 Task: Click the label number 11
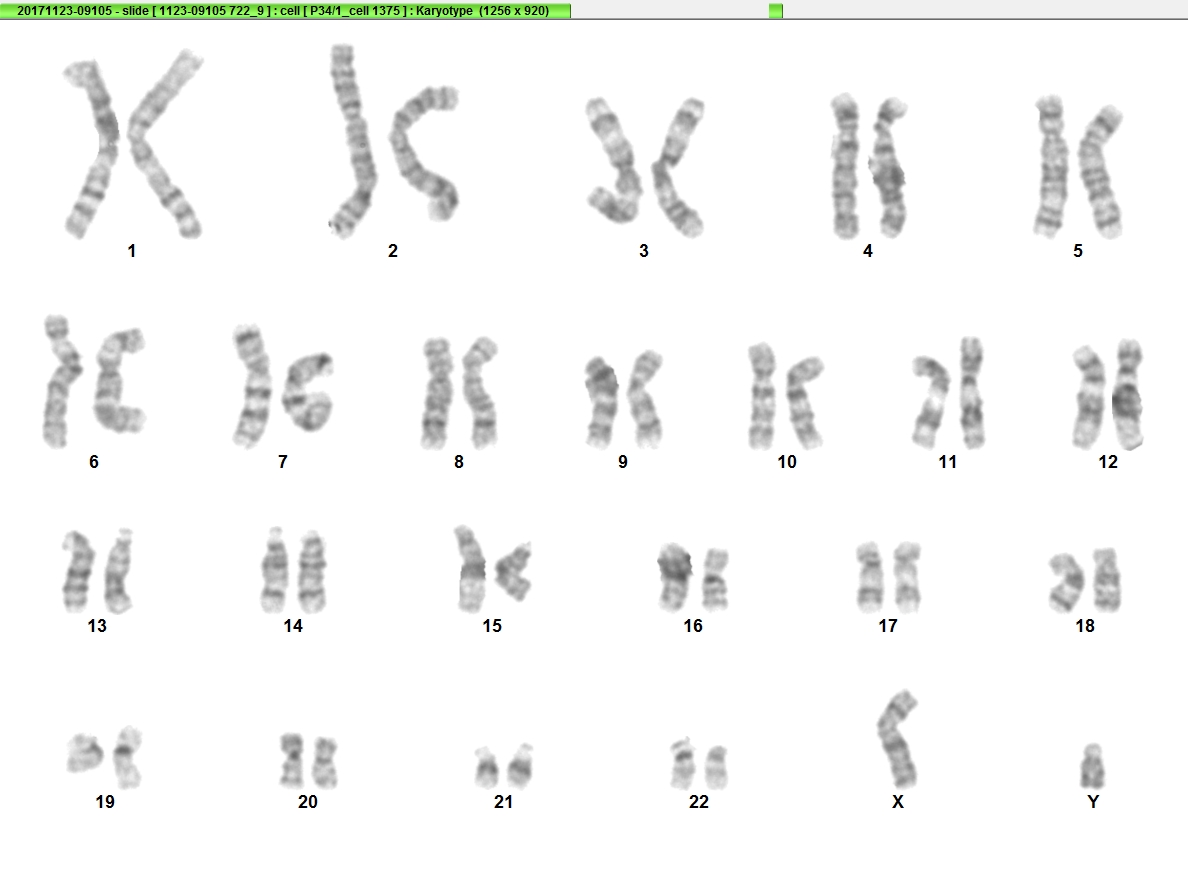coord(947,461)
